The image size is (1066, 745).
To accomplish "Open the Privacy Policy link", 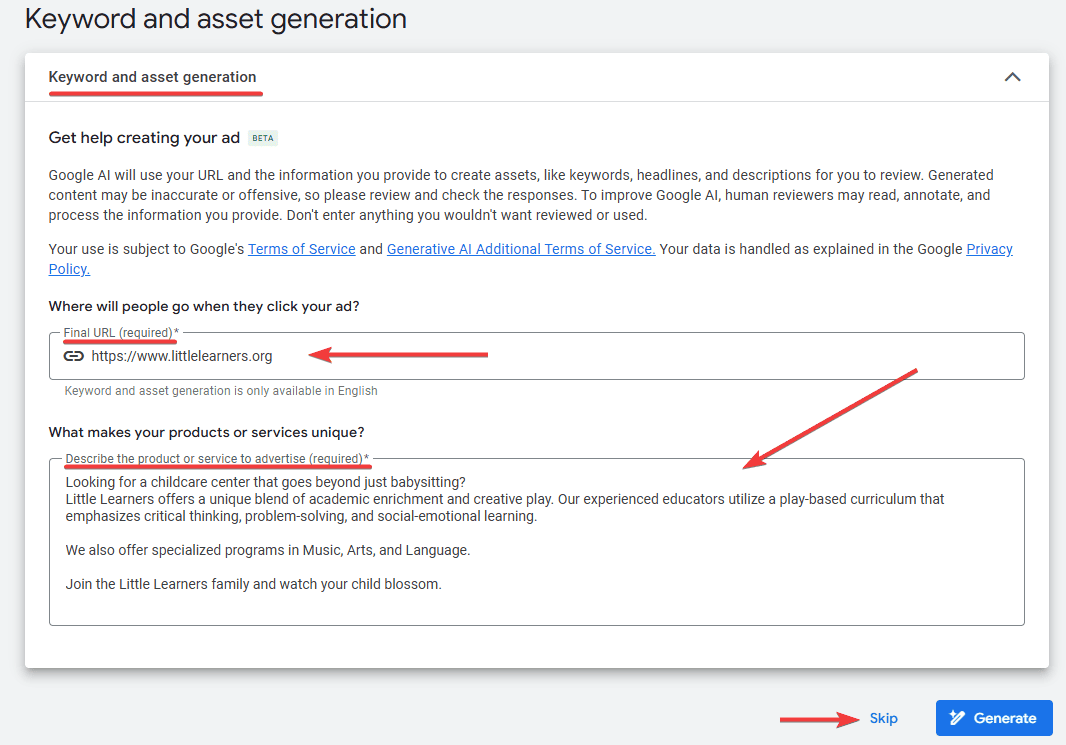I will [989, 248].
